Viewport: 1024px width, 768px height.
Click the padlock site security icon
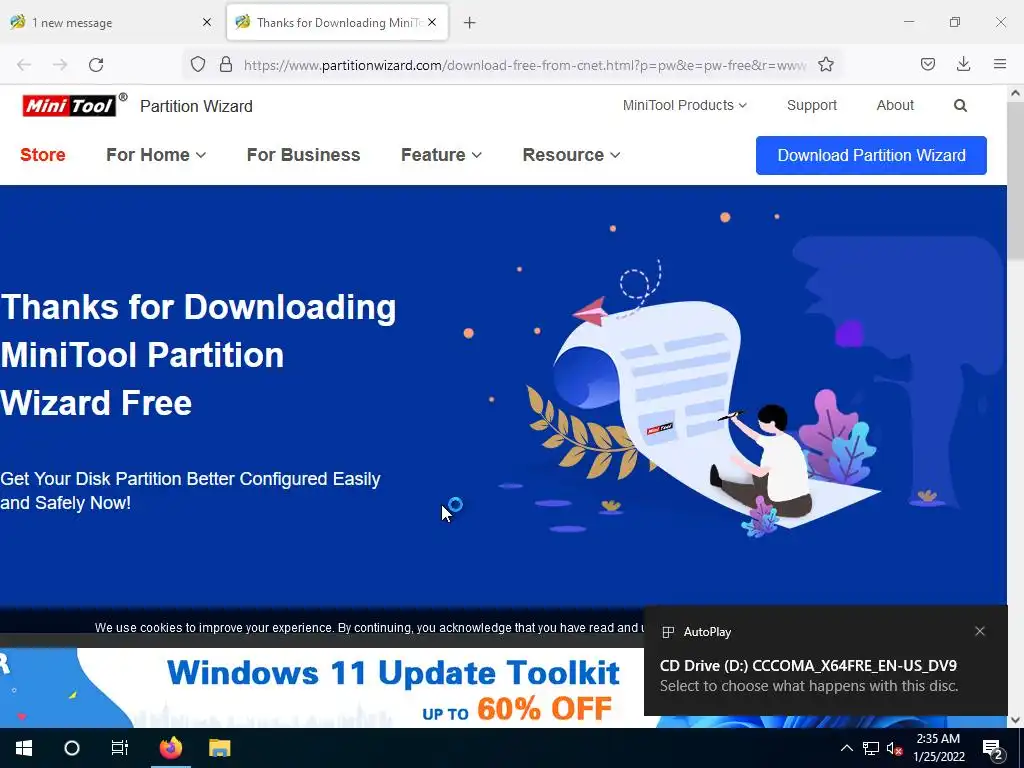pyautogui.click(x=226, y=64)
